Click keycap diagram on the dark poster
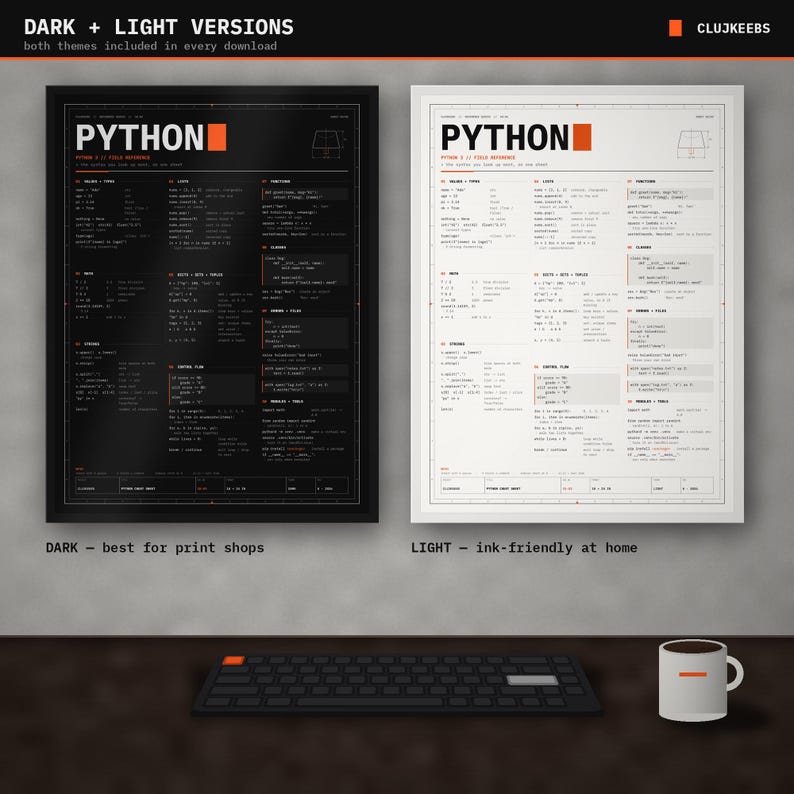The width and height of the screenshot is (794, 794). click(327, 144)
